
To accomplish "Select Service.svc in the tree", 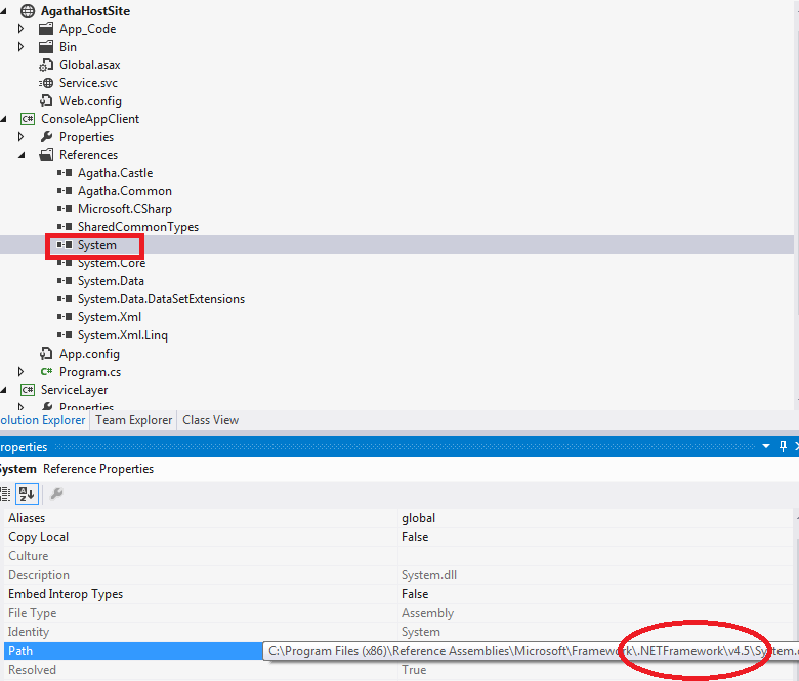I will 88,83.
